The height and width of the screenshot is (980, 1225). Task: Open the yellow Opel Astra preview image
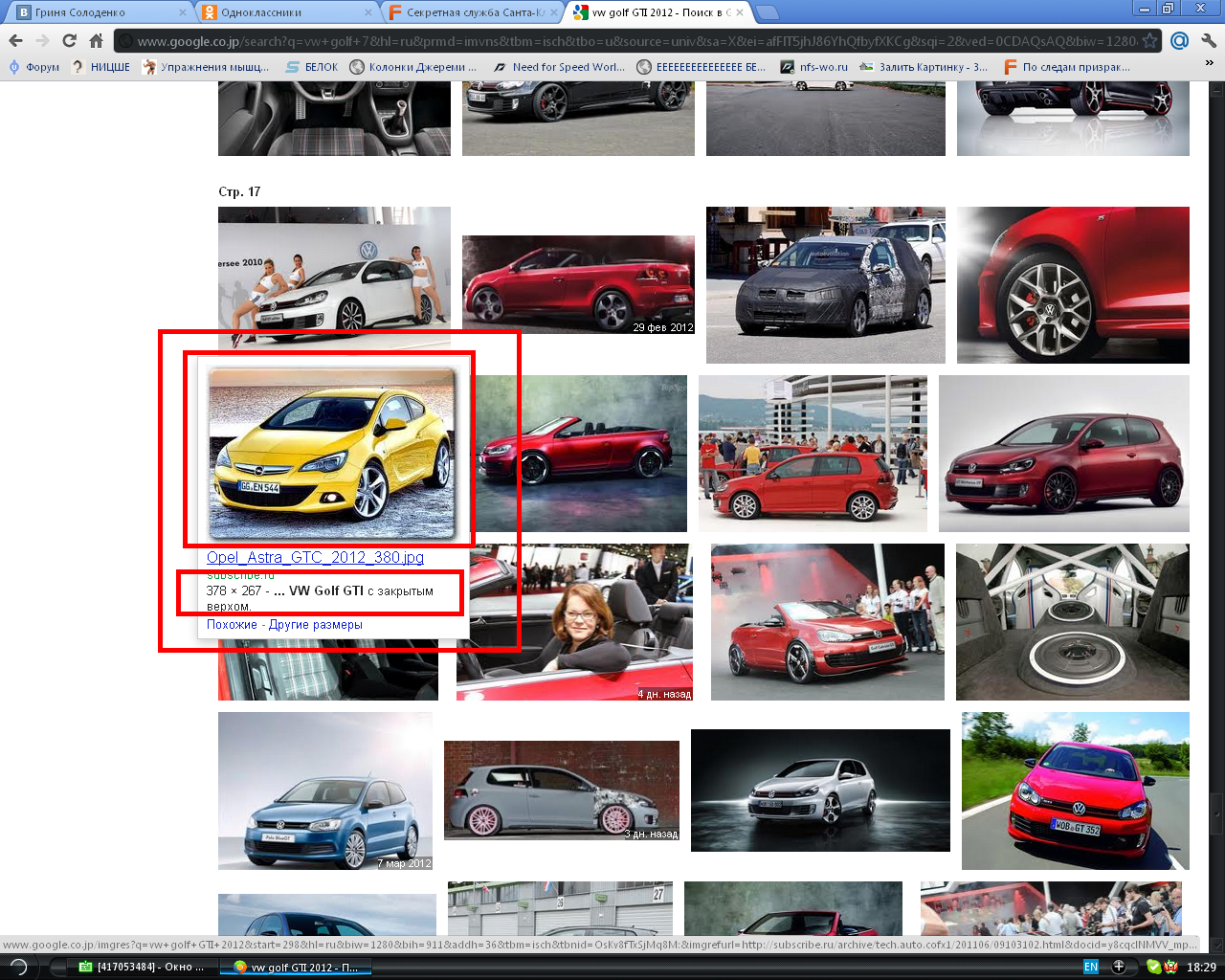coord(332,454)
